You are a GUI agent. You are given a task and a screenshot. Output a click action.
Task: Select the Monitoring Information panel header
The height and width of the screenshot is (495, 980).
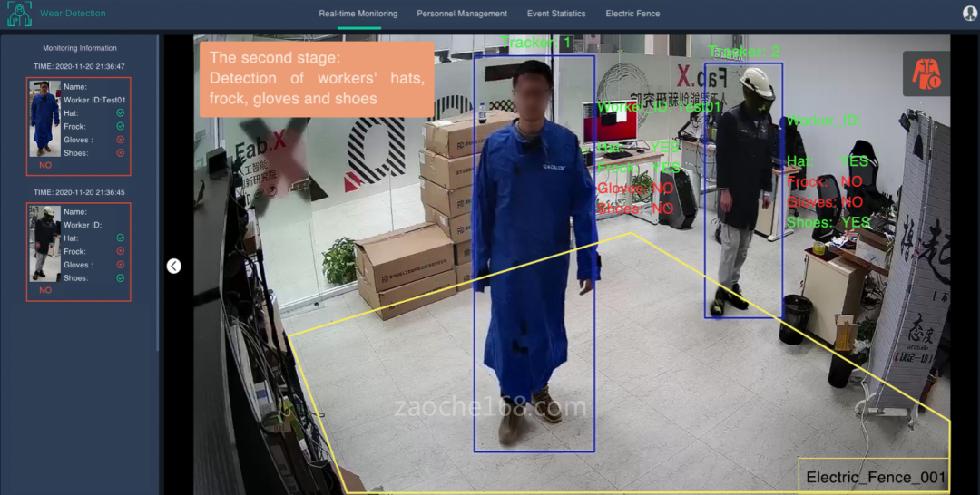(80, 48)
